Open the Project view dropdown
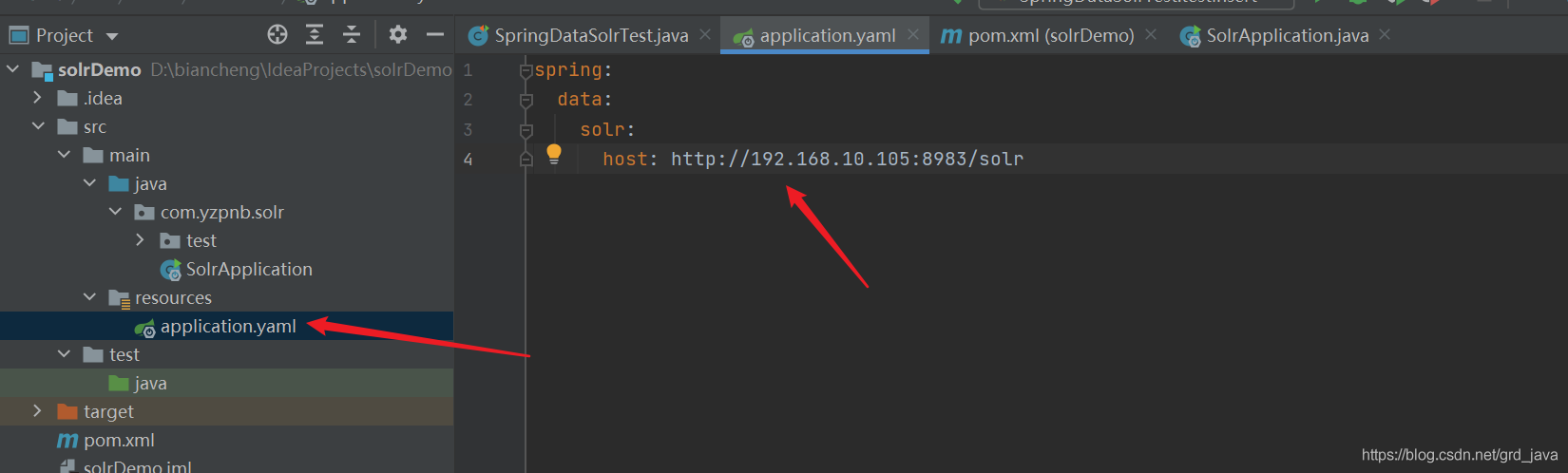The width and height of the screenshot is (1568, 473). [x=112, y=37]
